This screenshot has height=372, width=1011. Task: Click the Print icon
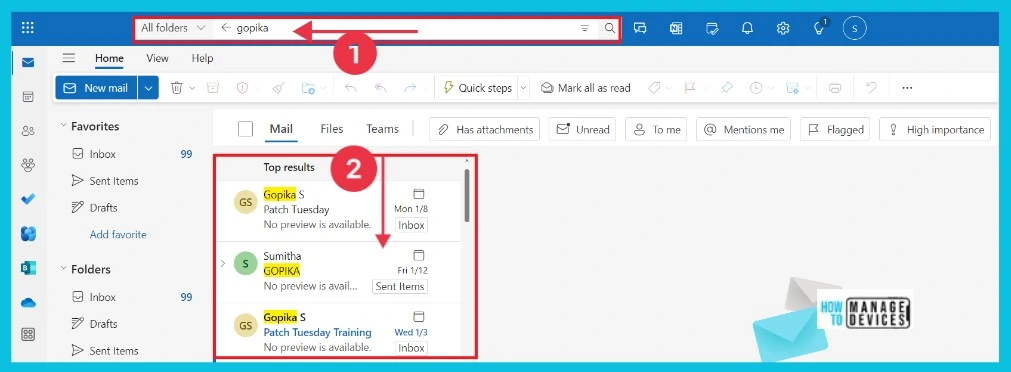coord(835,88)
